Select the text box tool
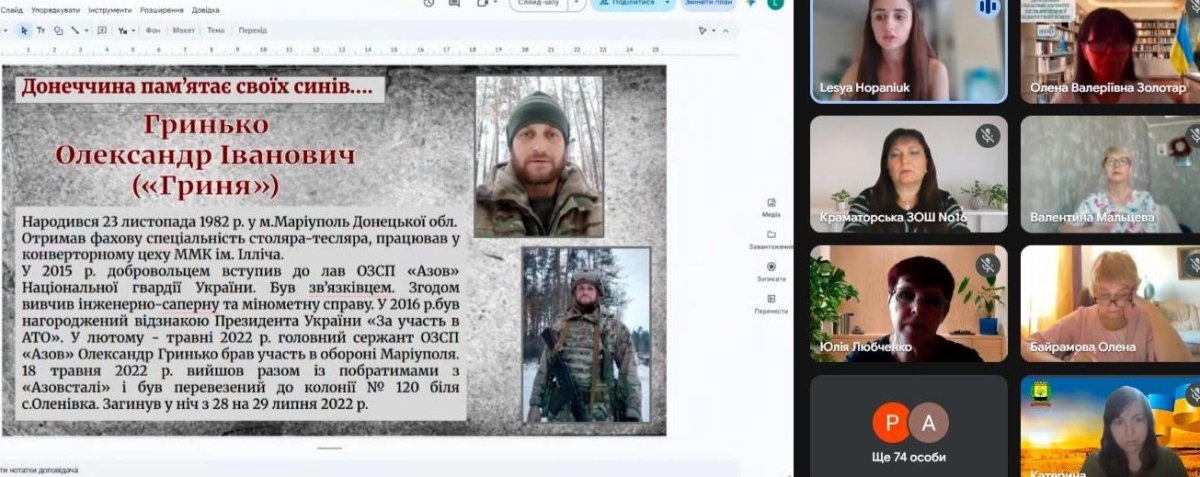Image resolution: width=1200 pixels, height=477 pixels. coord(41,30)
